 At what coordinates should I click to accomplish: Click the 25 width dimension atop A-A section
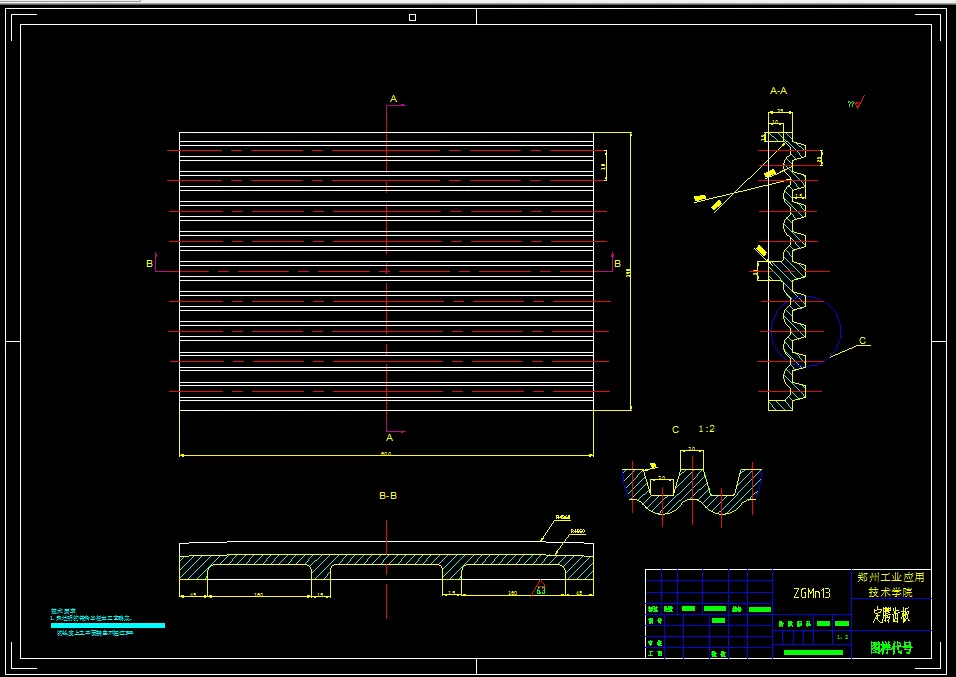tap(780, 112)
